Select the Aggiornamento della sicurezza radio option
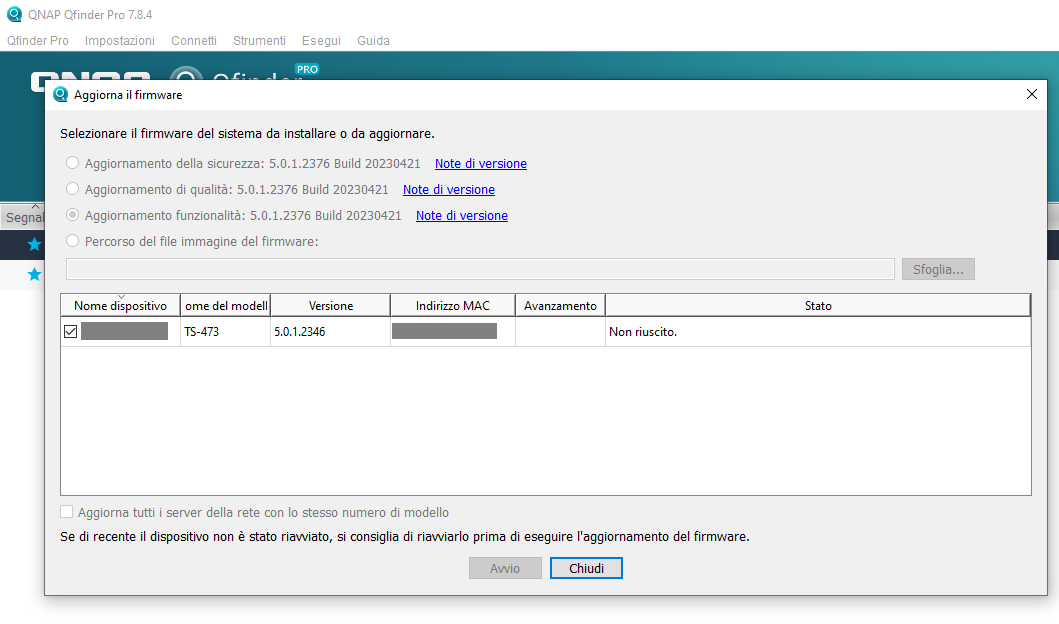1059x624 pixels. 73,163
